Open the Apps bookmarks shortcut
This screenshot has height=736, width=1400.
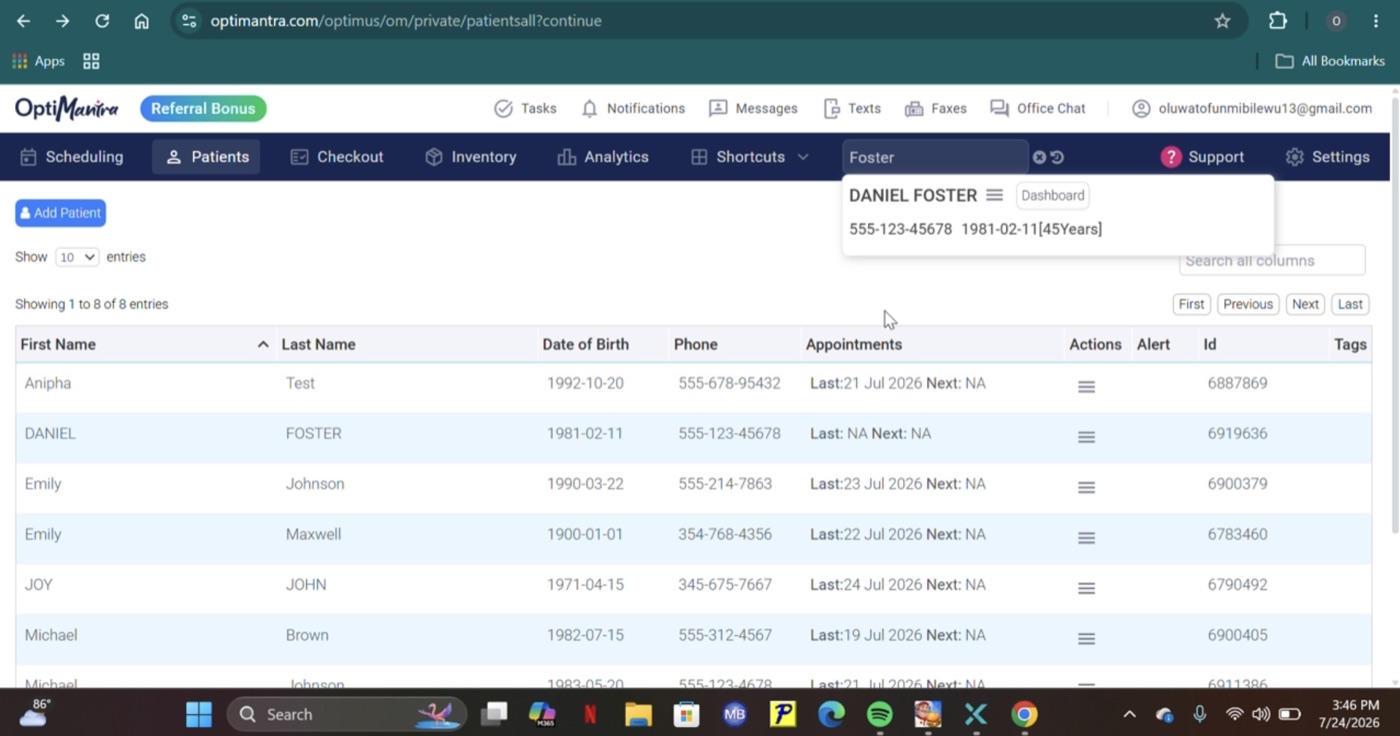[x=38, y=61]
